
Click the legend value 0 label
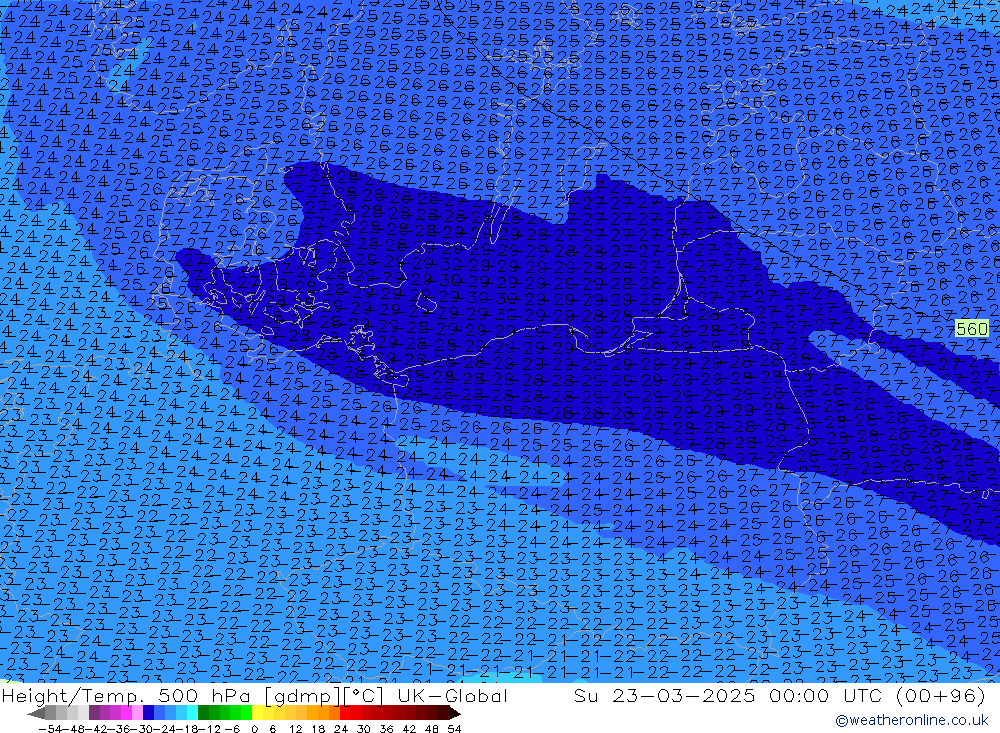click(x=254, y=729)
